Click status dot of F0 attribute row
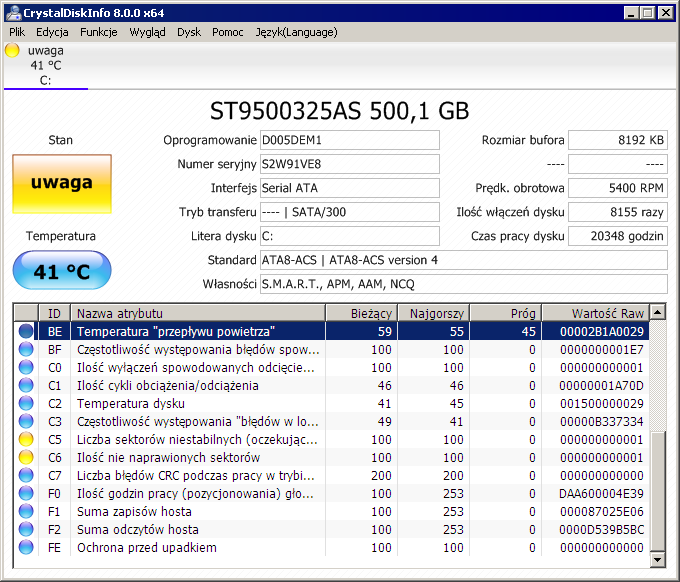Screen dimensions: 680x582 click(26, 494)
